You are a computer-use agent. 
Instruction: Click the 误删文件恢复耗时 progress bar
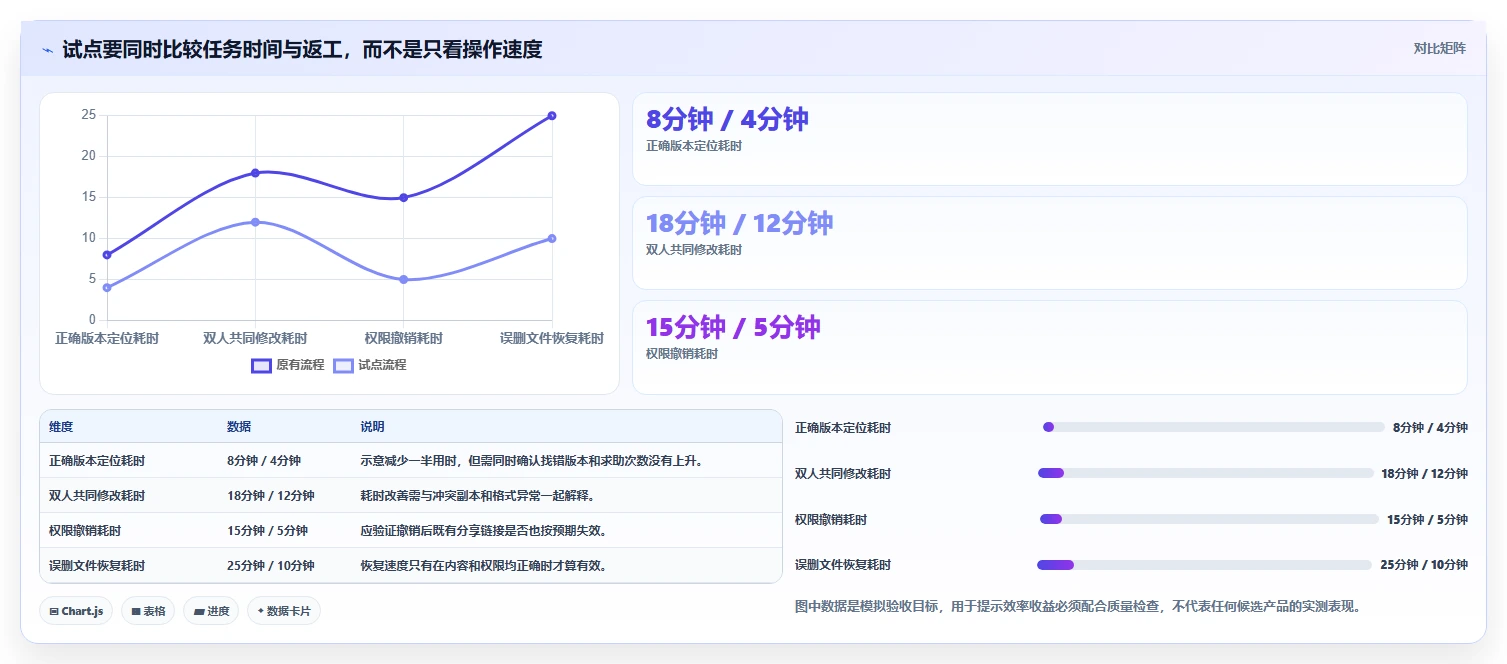pos(1204,565)
